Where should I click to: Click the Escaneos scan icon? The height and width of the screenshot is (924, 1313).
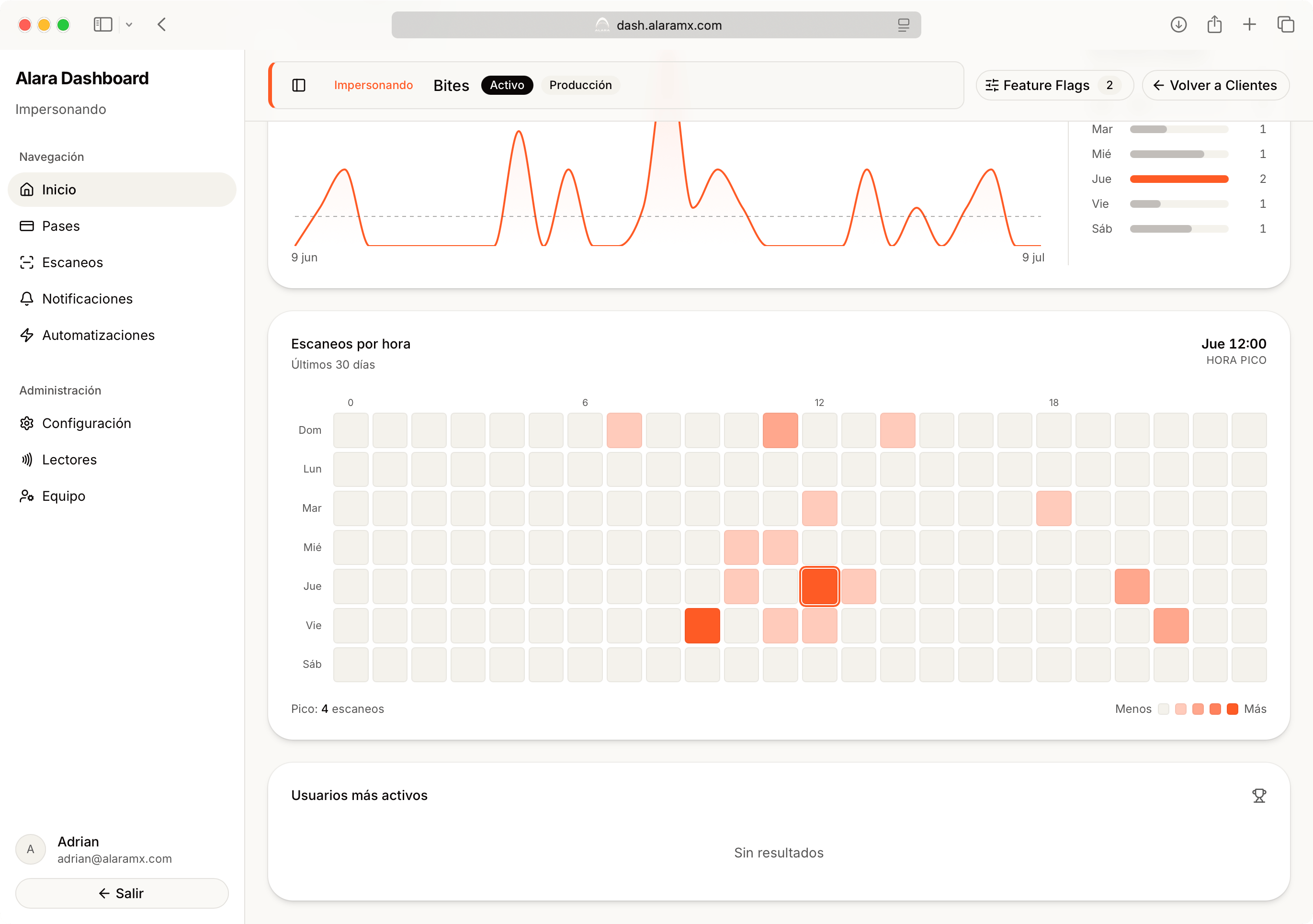coord(27,262)
